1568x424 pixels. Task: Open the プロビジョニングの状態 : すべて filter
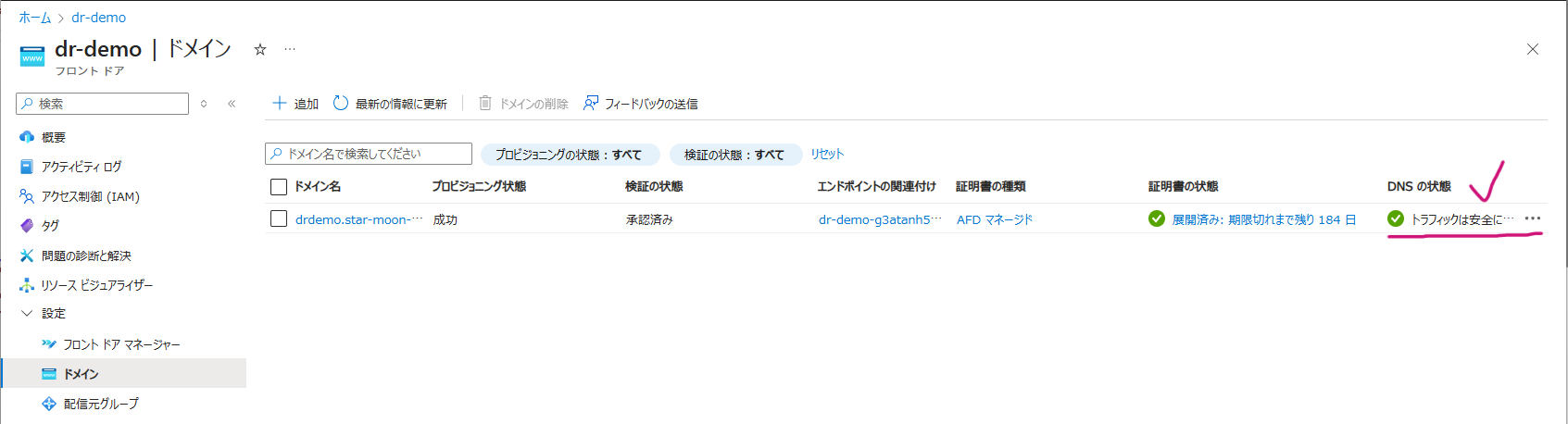pos(570,155)
